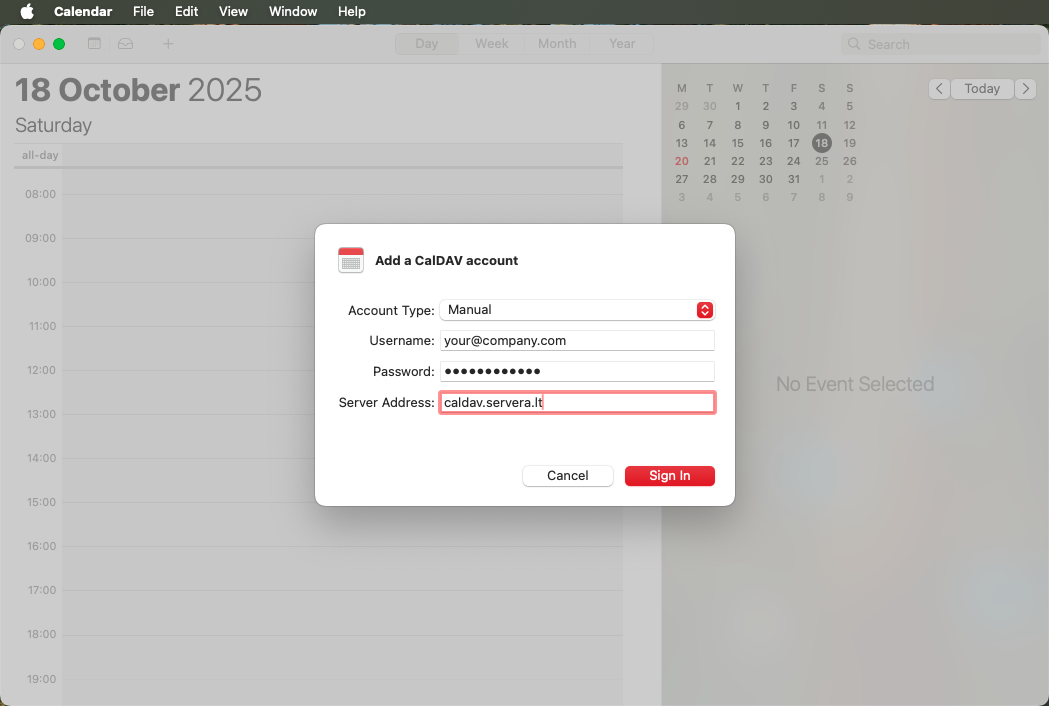Go to the previous month with the left chevron
Viewport: 1049px width, 706px height.
[938, 88]
